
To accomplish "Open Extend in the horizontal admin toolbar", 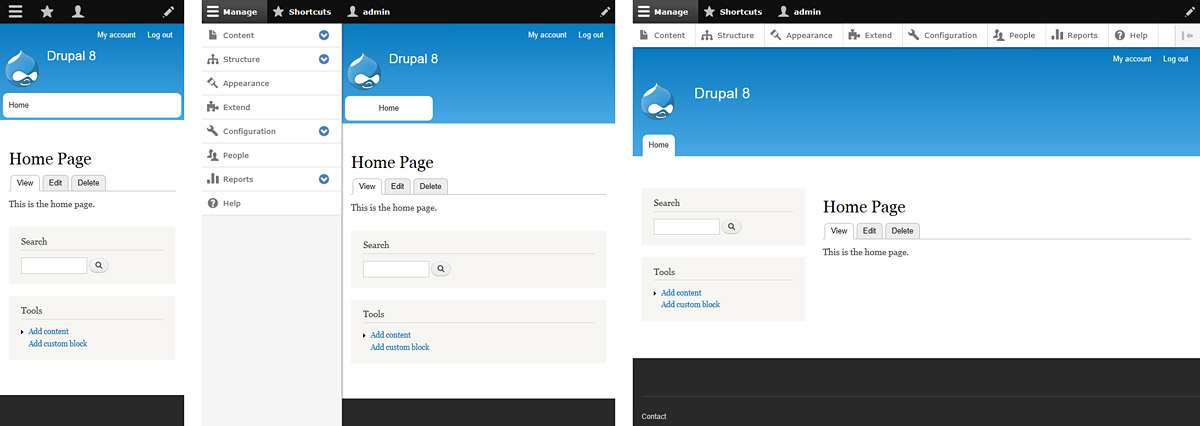I will [x=870, y=35].
